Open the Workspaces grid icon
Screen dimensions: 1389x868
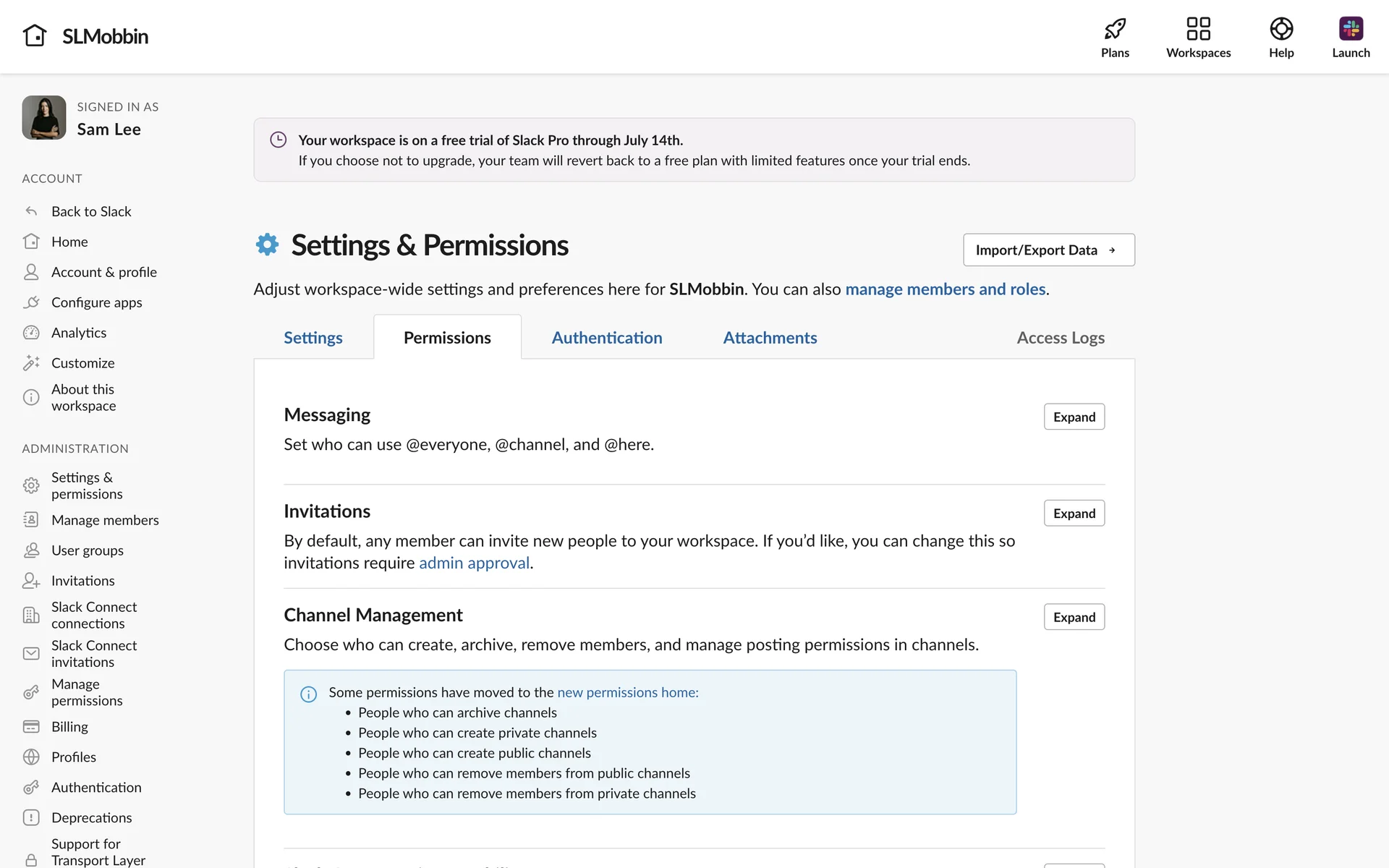1198,29
